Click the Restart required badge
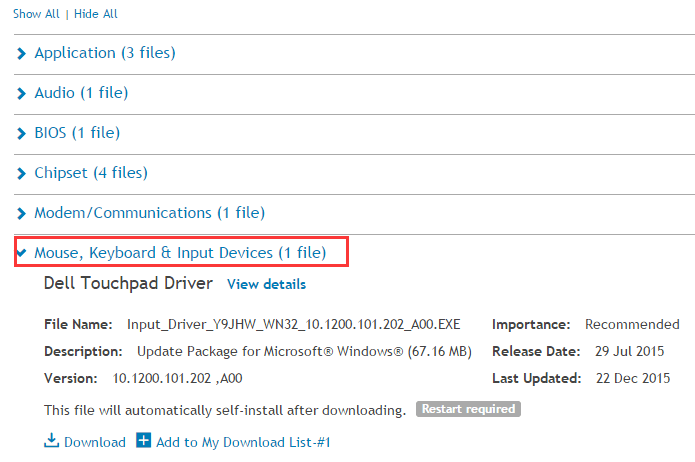This screenshot has height=462, width=695. click(x=468, y=409)
